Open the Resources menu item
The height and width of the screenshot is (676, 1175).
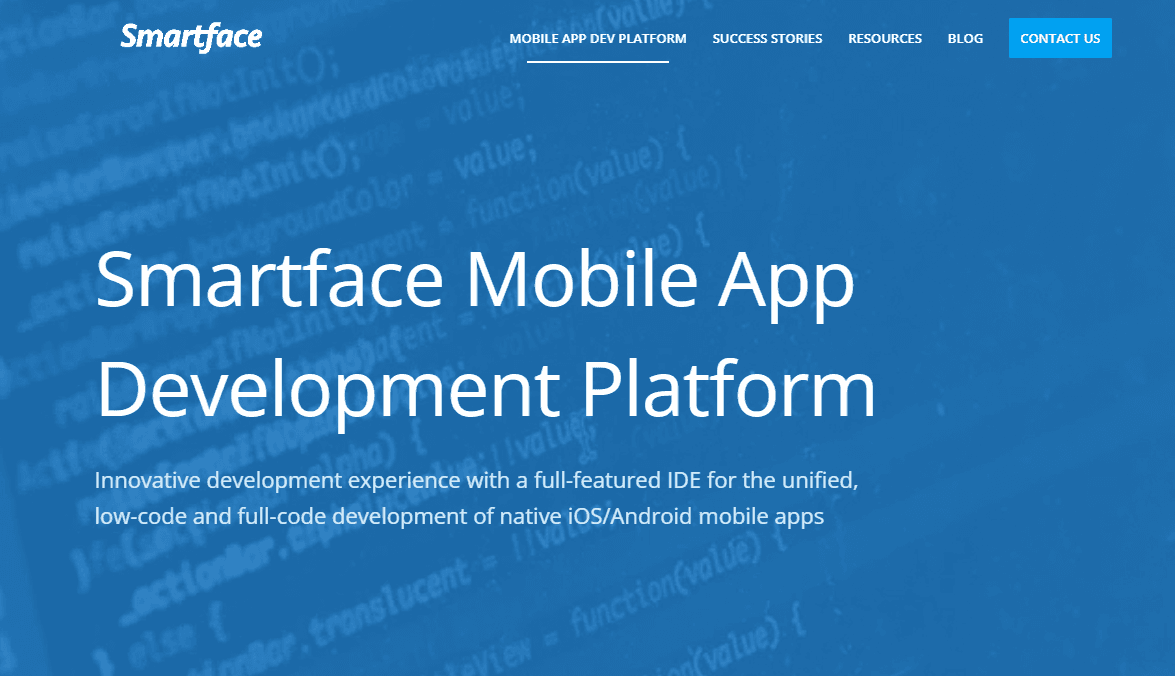point(885,38)
